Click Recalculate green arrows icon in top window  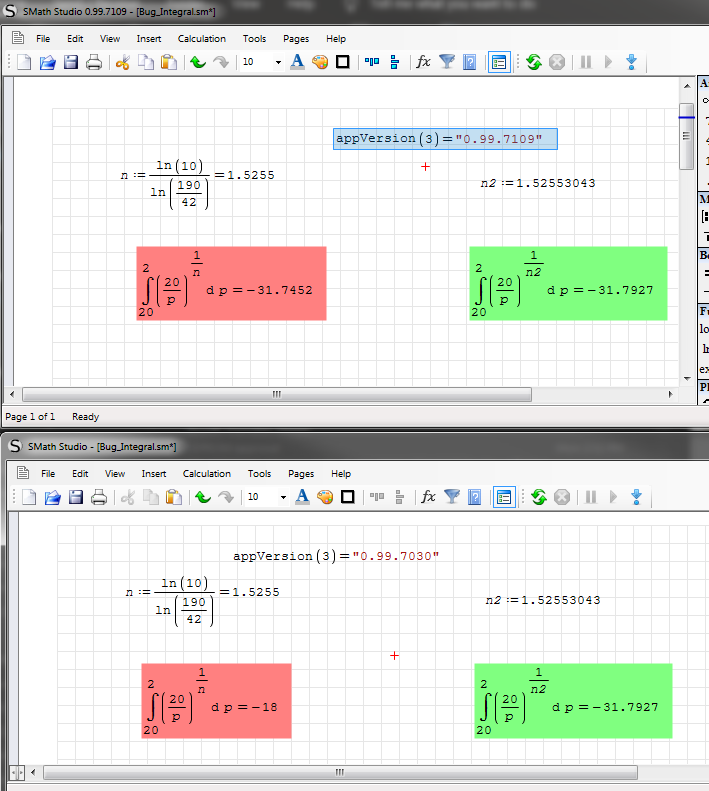tap(534, 62)
